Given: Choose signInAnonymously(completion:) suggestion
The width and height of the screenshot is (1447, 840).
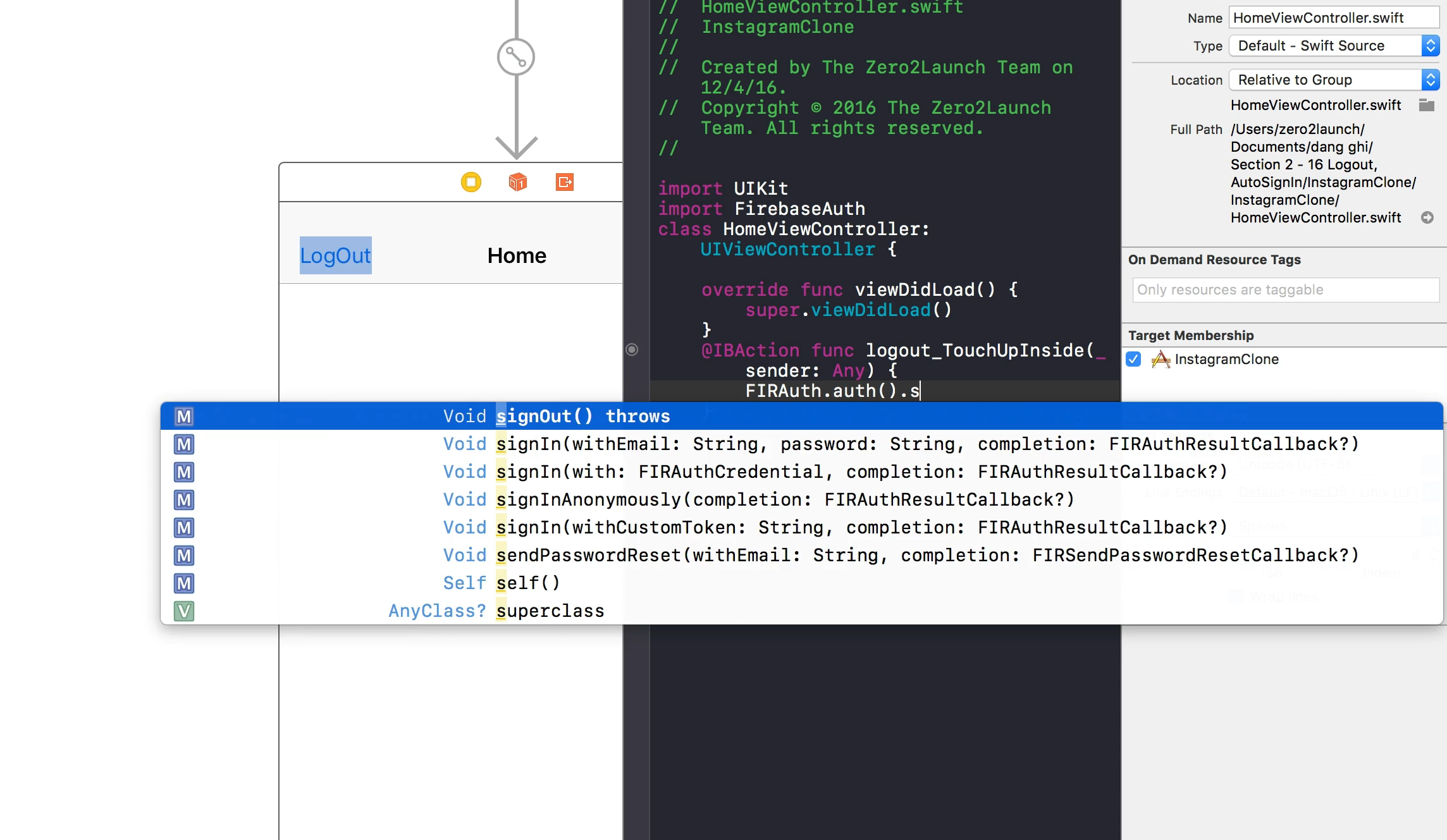Looking at the screenshot, I should pos(801,499).
